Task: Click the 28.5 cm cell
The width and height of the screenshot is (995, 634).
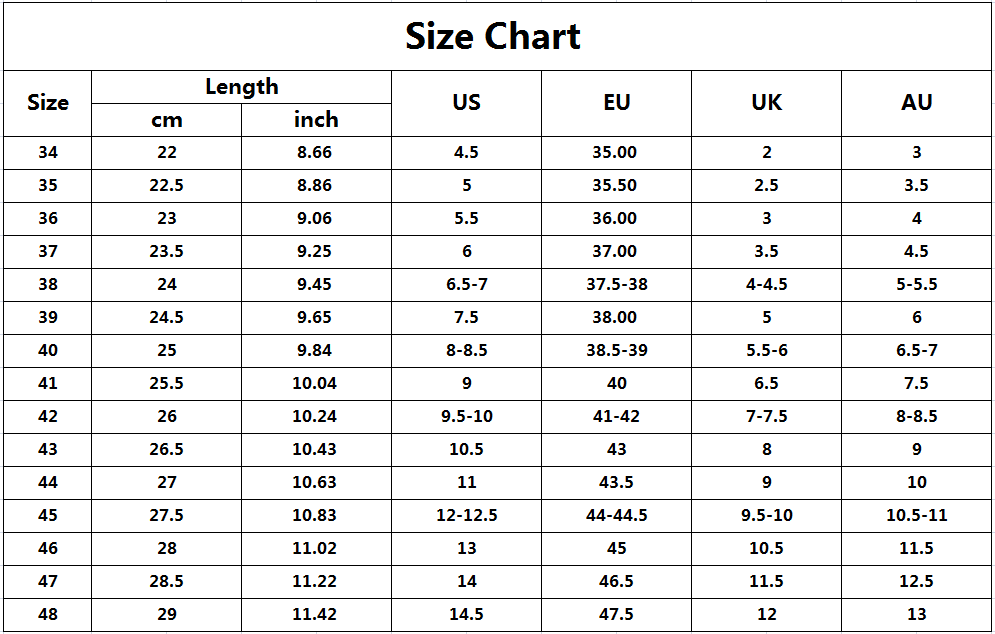Action: pyautogui.click(x=167, y=581)
